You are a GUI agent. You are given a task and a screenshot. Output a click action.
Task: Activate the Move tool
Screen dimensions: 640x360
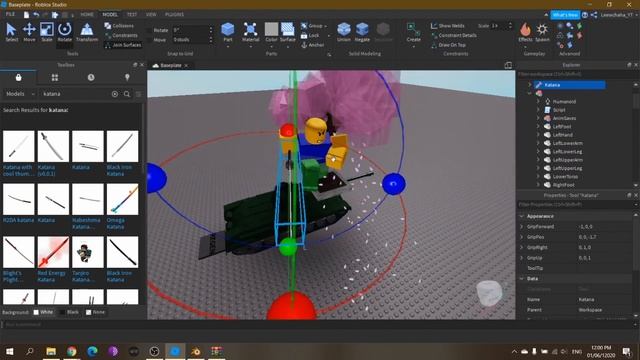pos(29,32)
